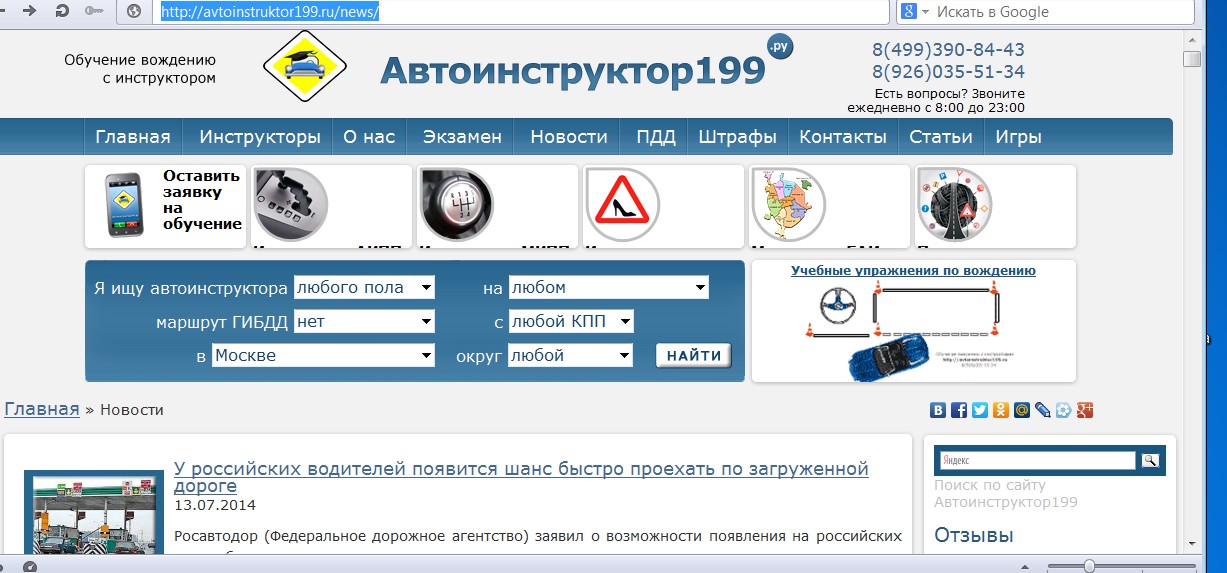Open the ПДД menu item

(656, 137)
